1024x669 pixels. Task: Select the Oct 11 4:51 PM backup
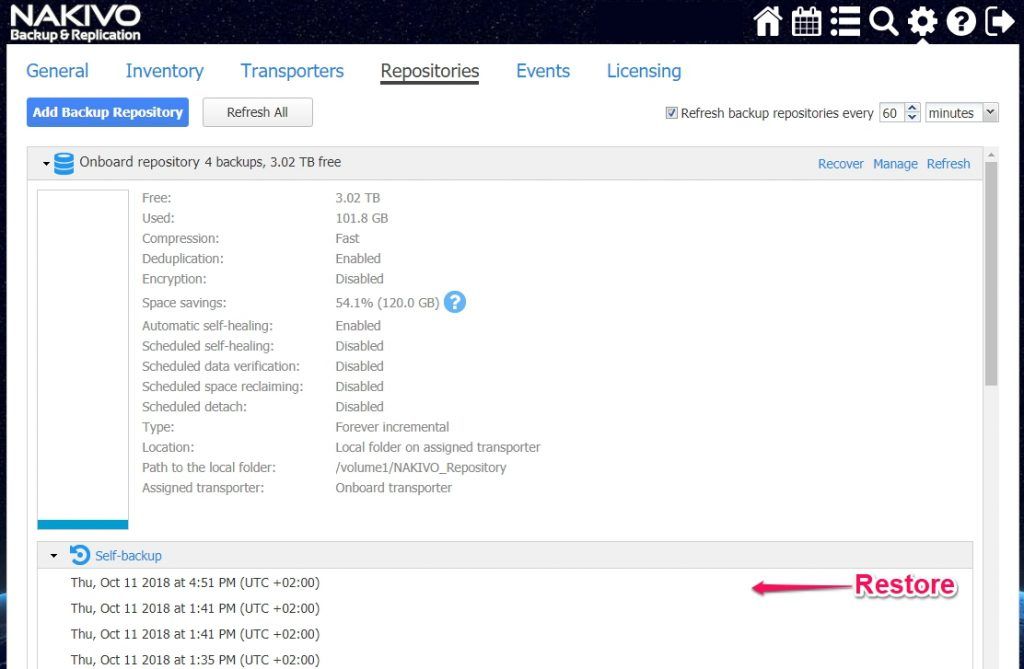pyautogui.click(x=195, y=583)
